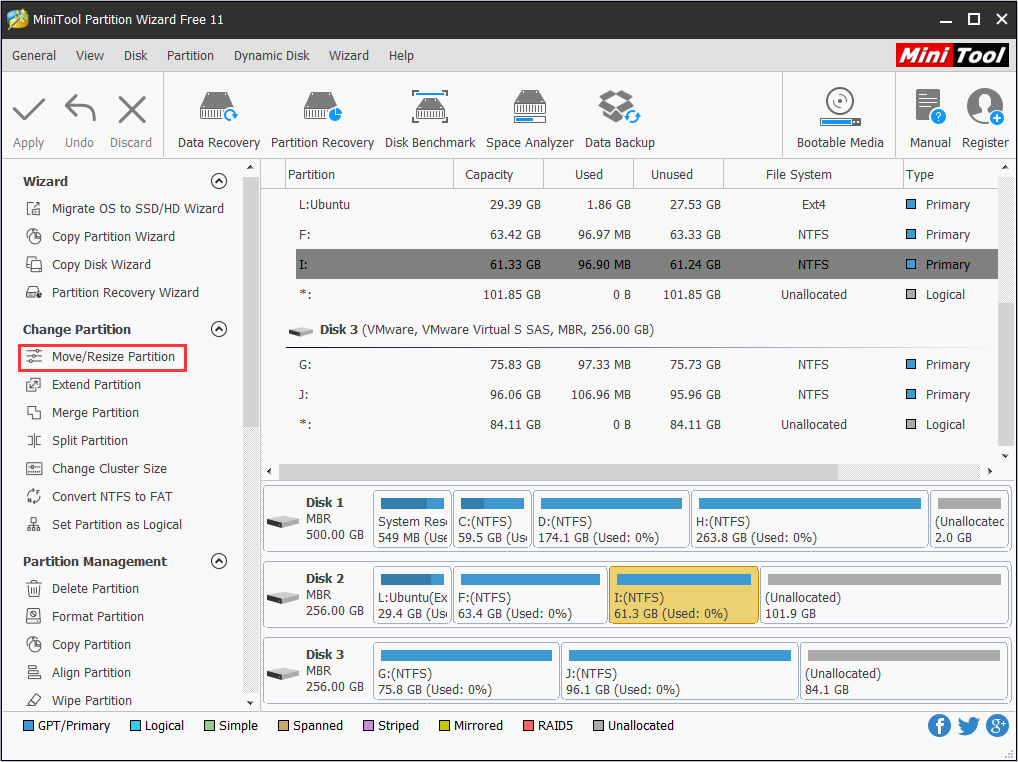Open the Google Plus share icon
This screenshot has width=1018, height=762.
tap(997, 726)
